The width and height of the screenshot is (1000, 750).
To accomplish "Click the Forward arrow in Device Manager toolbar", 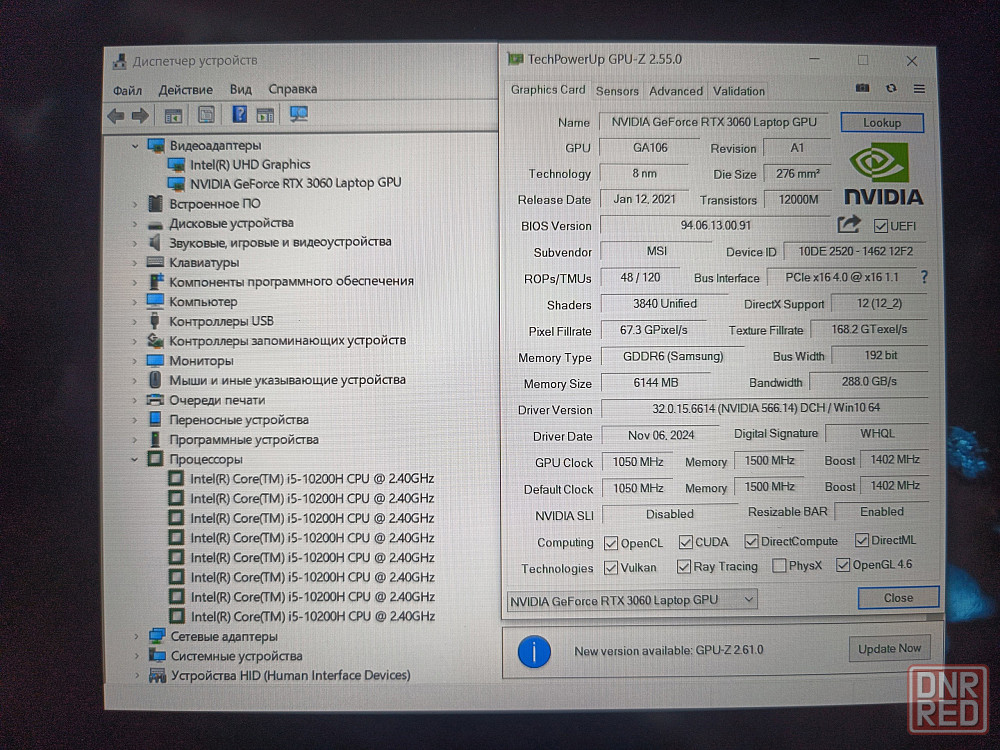I will 140,115.
